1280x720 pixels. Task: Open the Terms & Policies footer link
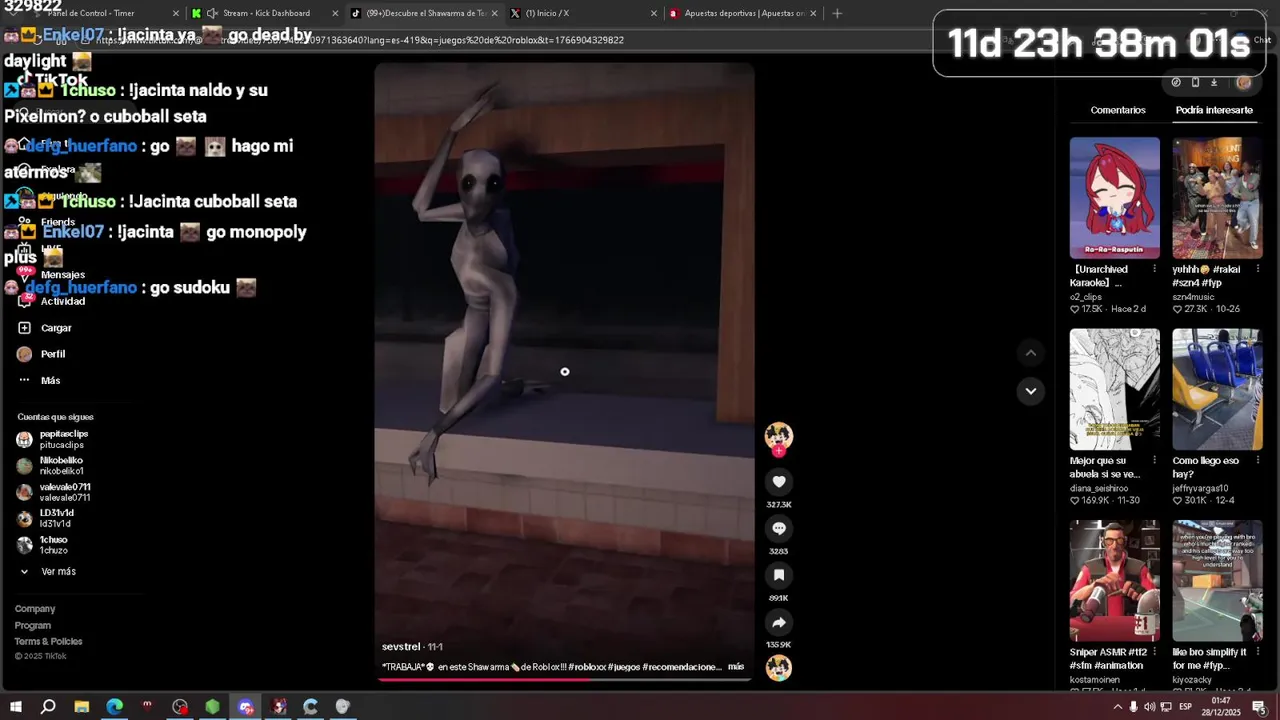tap(48, 641)
